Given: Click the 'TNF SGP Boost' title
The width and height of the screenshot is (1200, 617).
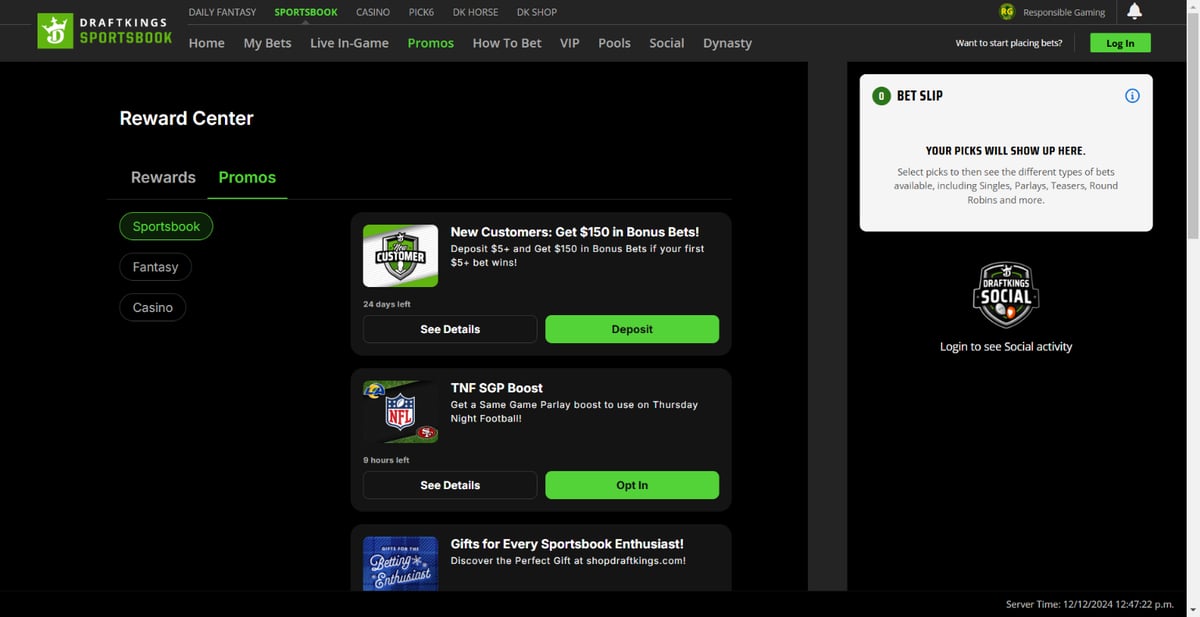Looking at the screenshot, I should (x=497, y=388).
